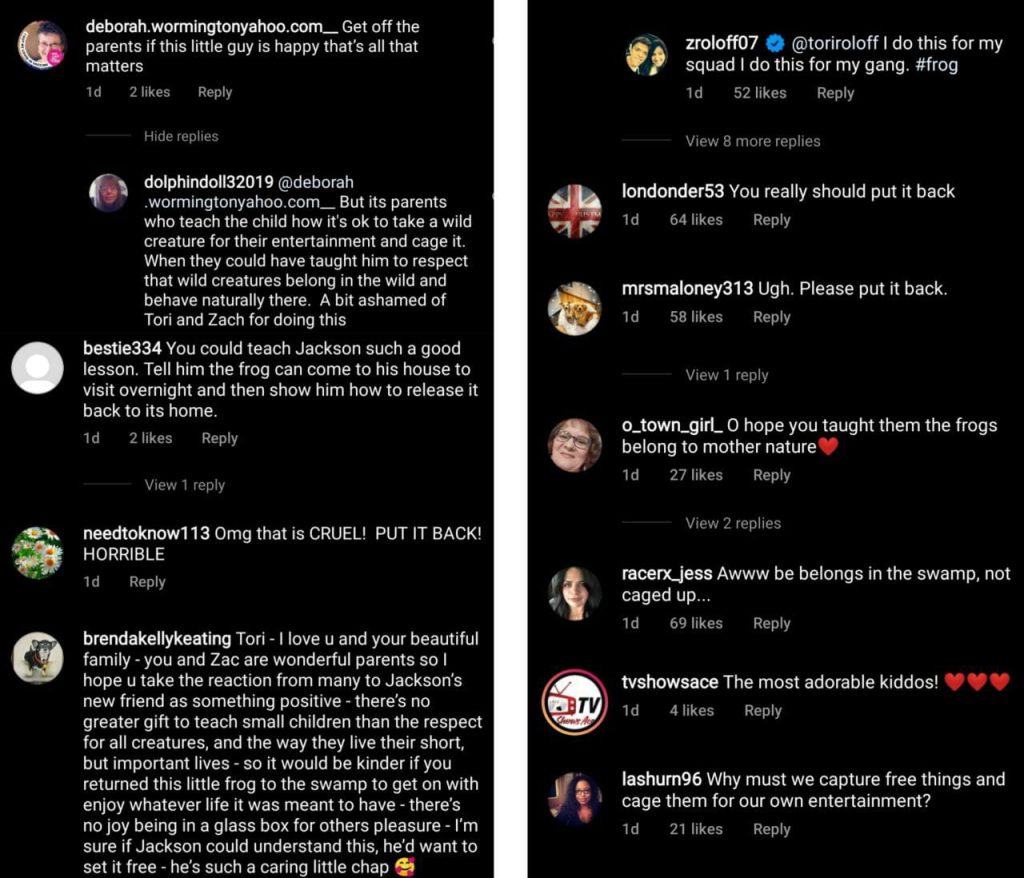Tap needtoknow113's daisy flower avatar
The height and width of the screenshot is (878, 1024).
(38, 552)
